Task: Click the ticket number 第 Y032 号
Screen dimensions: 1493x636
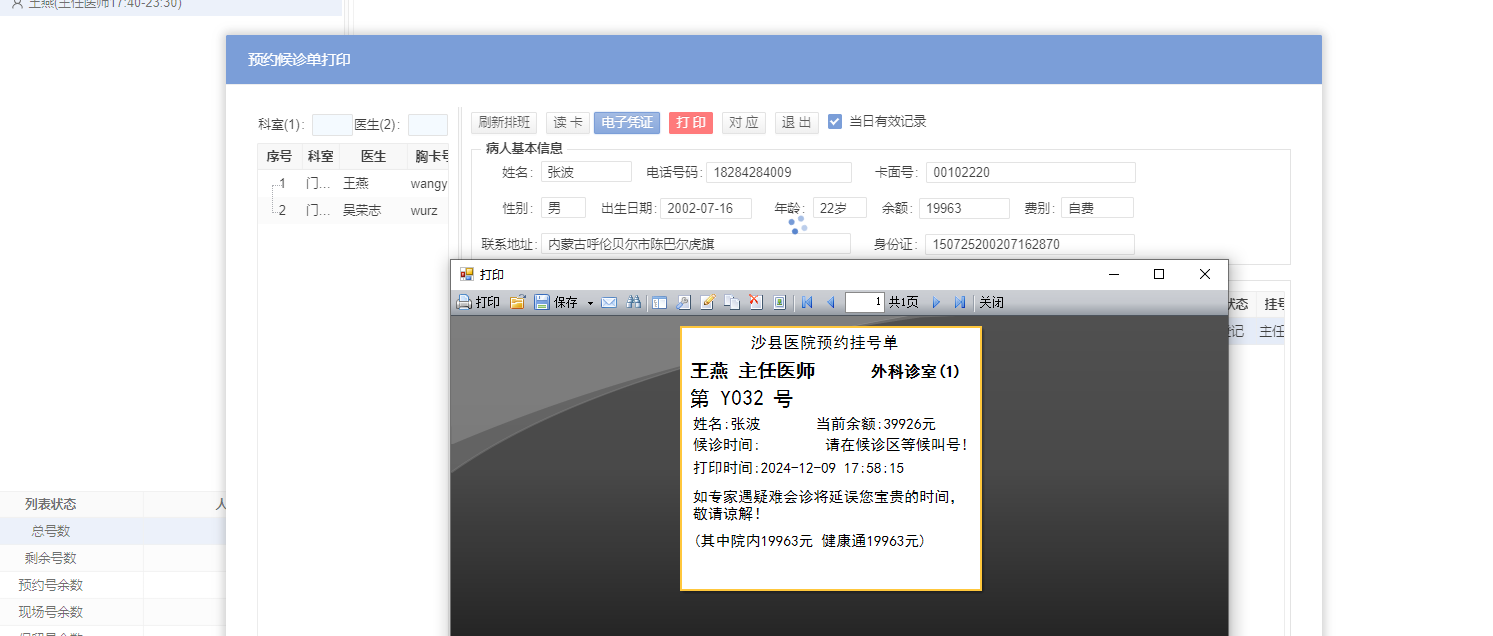Action: [741, 399]
